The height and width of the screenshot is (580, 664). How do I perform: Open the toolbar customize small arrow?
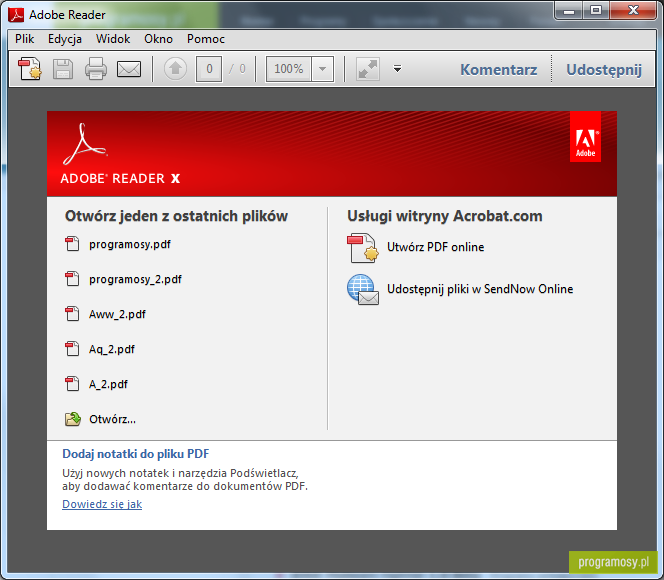tap(397, 69)
